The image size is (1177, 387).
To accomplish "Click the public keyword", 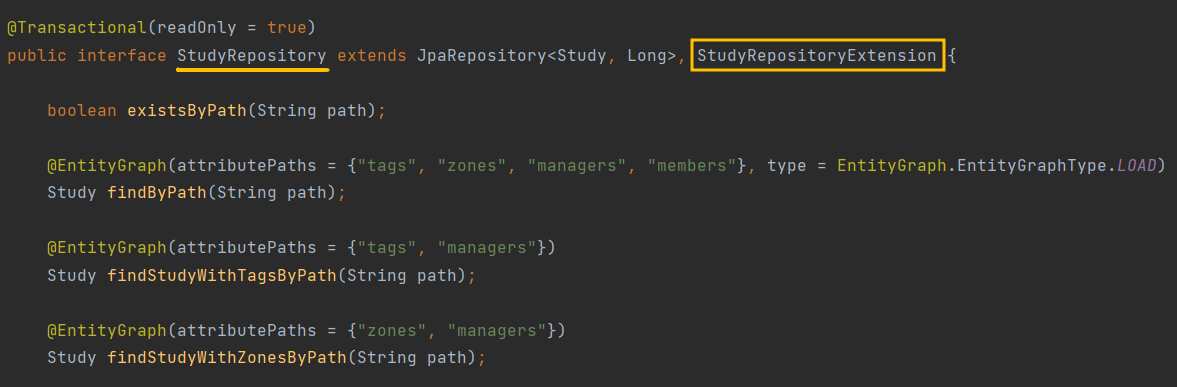I will click(37, 56).
